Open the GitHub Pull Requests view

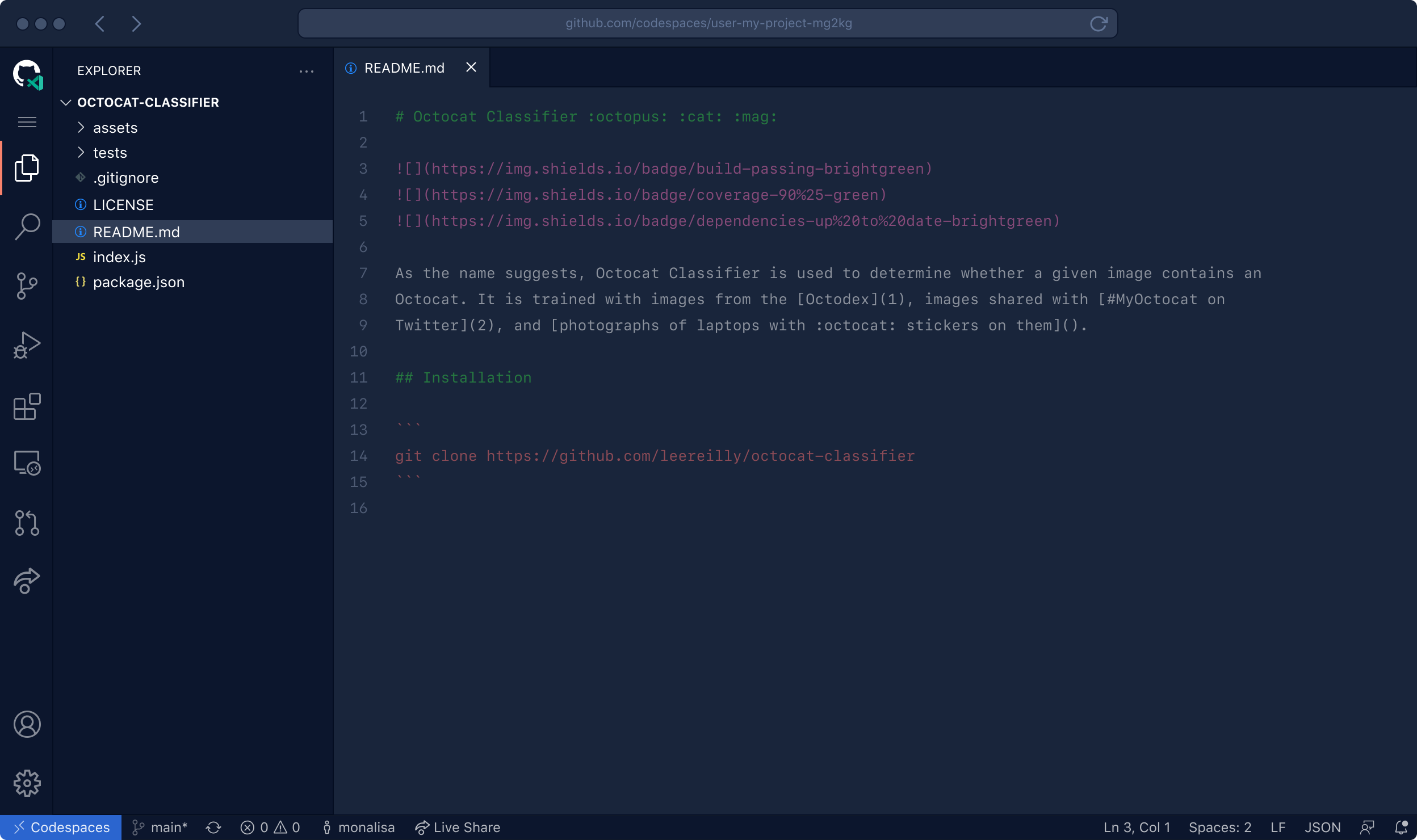pos(27,523)
